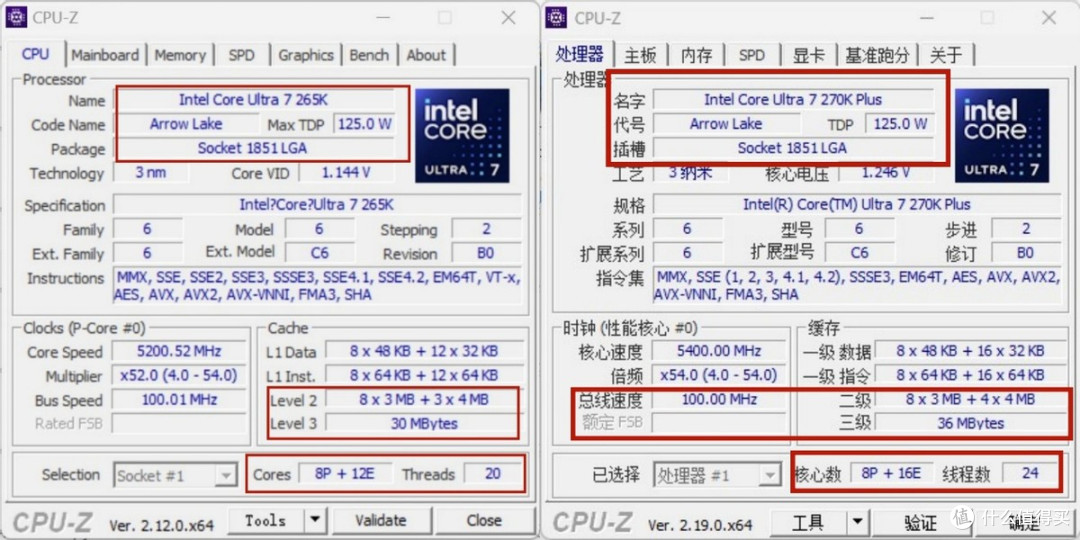This screenshot has height=540, width=1080.
Task: Switch to the Memory tab in left window
Action: click(x=180, y=55)
